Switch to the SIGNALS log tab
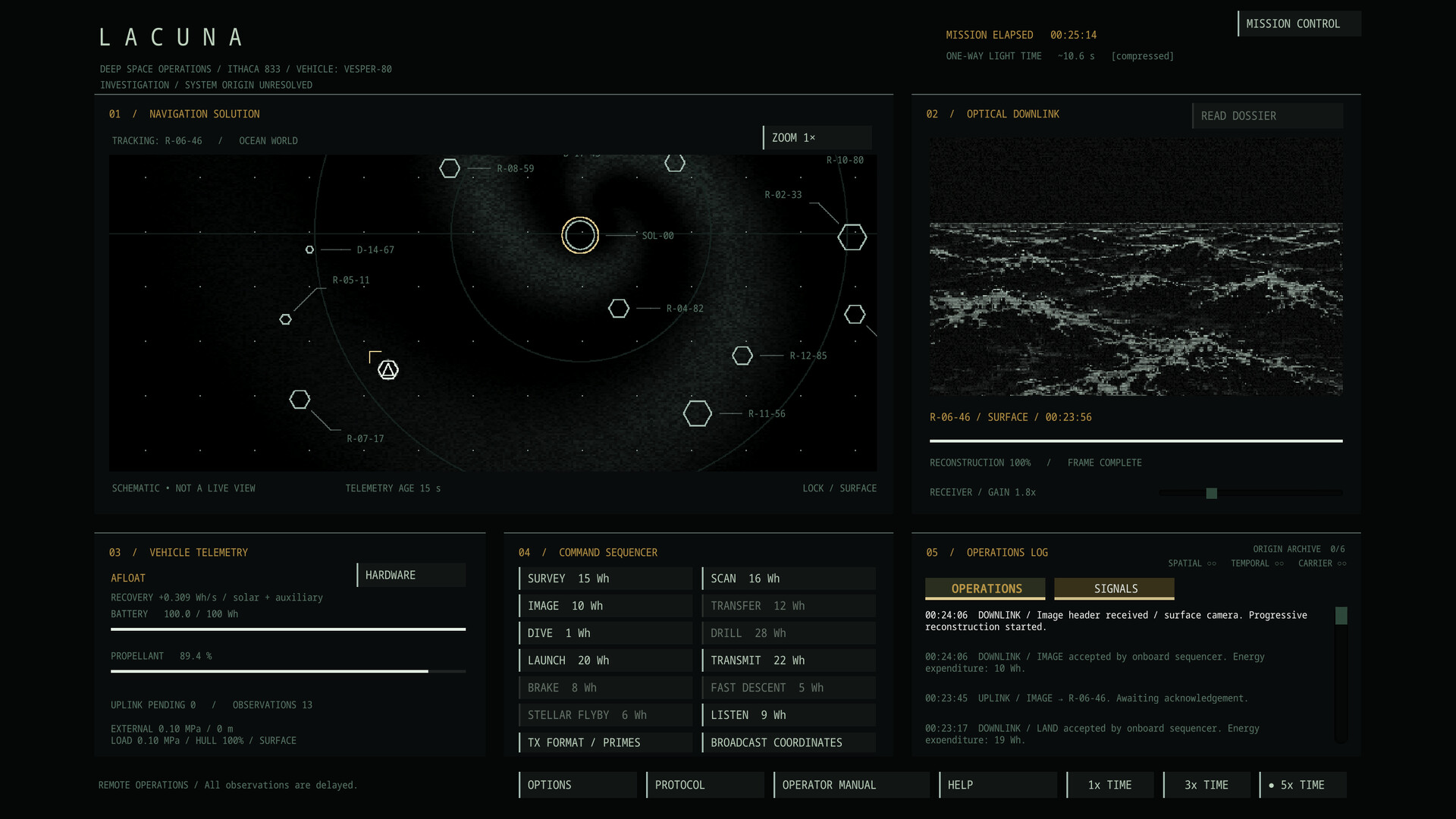Image resolution: width=1456 pixels, height=819 pixels. 1115,588
